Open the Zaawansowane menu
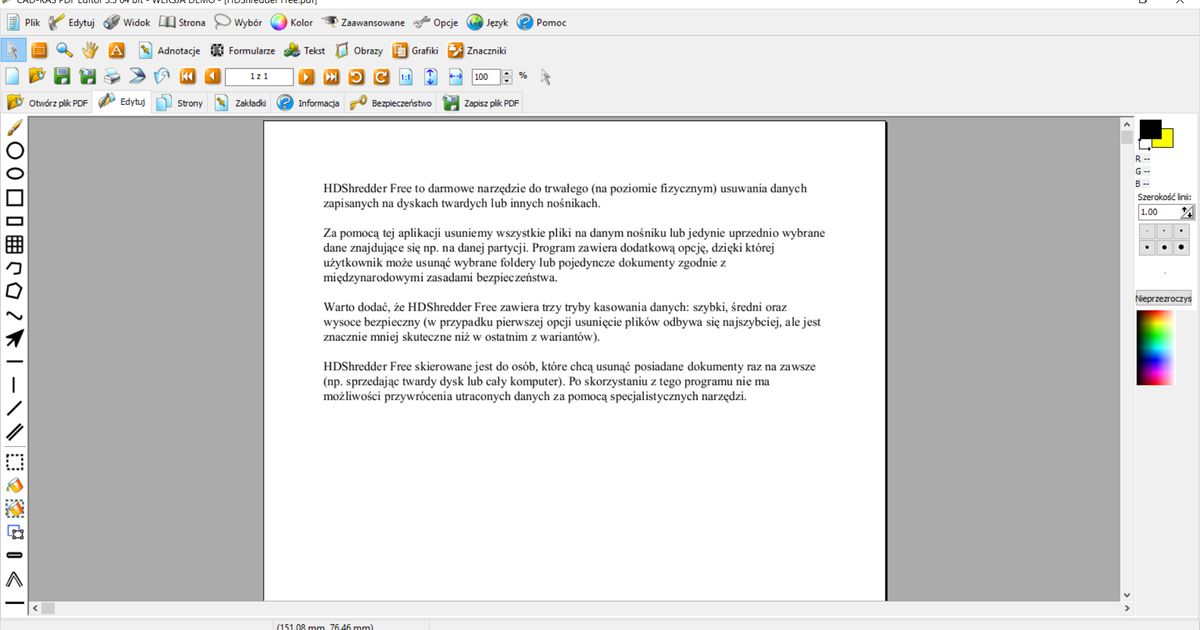Viewport: 1200px width, 630px height. [363, 22]
